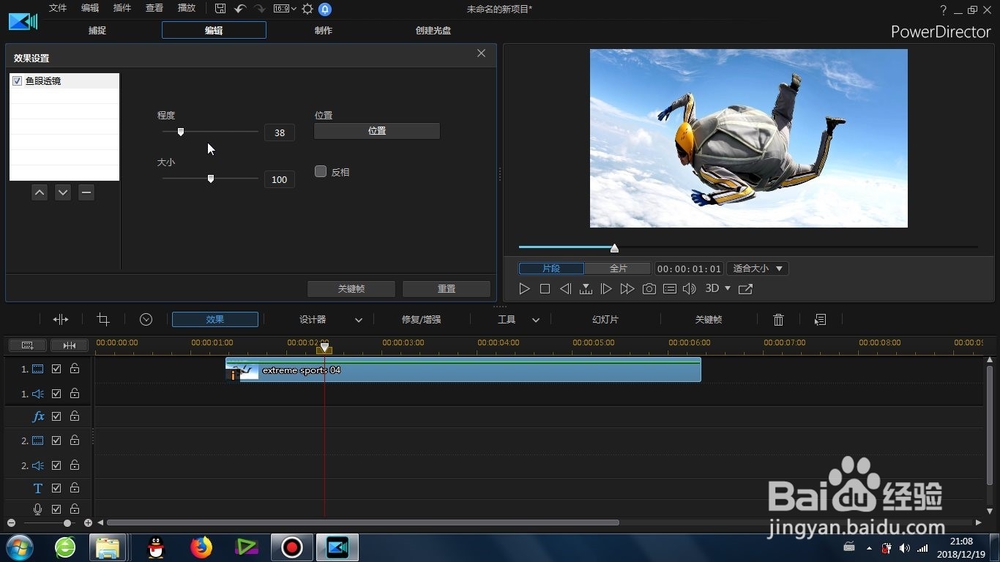Click the play button in preview
1000x562 pixels.
(524, 289)
